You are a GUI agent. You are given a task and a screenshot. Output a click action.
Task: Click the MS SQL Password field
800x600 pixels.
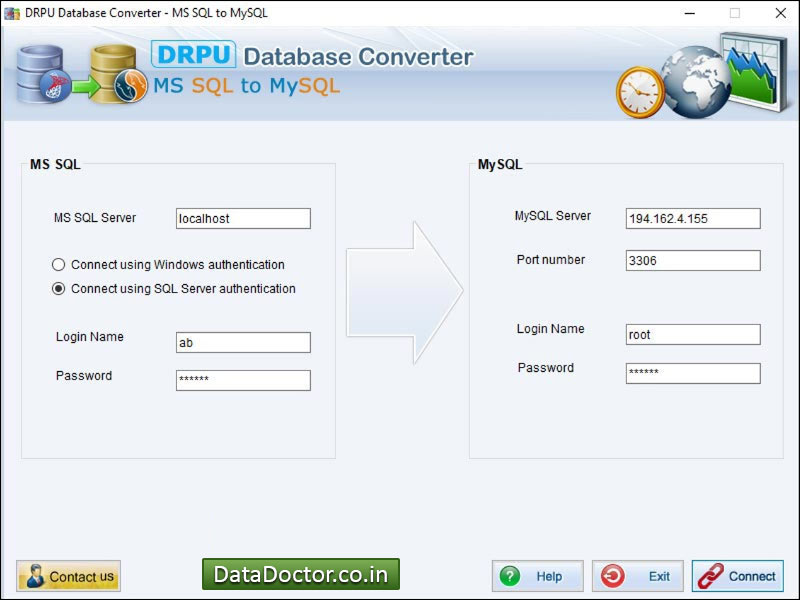click(x=243, y=380)
